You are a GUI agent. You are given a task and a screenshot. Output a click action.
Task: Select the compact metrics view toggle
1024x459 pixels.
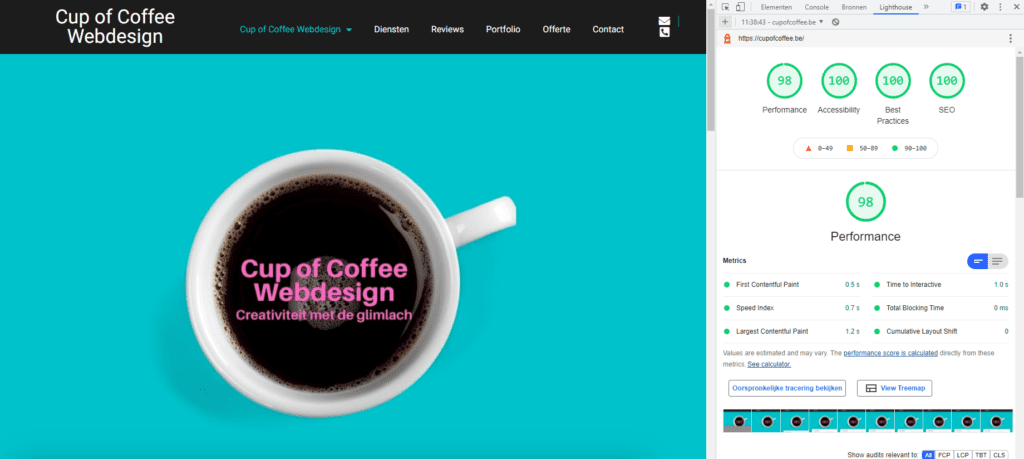click(x=978, y=261)
